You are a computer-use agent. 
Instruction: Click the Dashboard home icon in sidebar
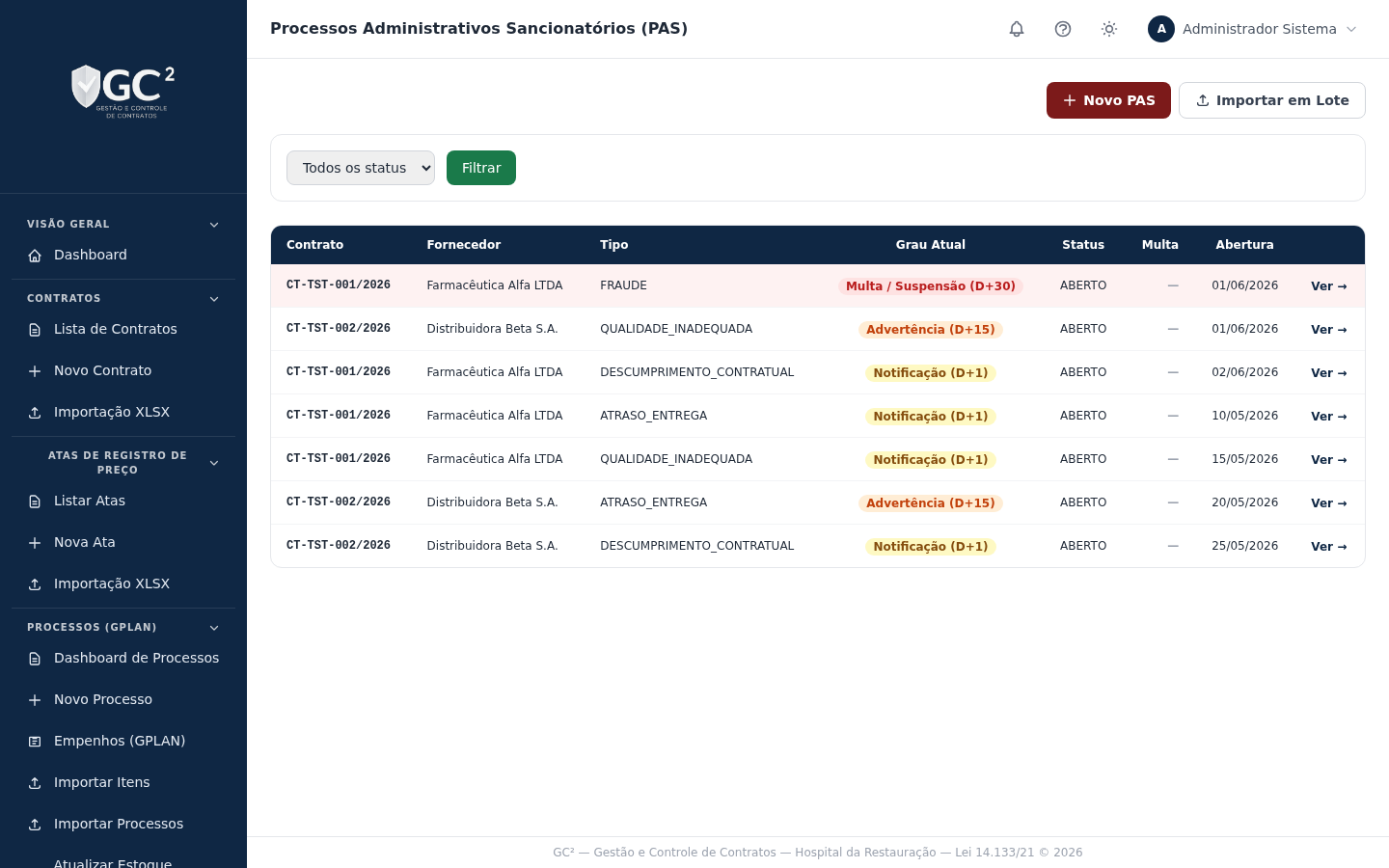35,256
